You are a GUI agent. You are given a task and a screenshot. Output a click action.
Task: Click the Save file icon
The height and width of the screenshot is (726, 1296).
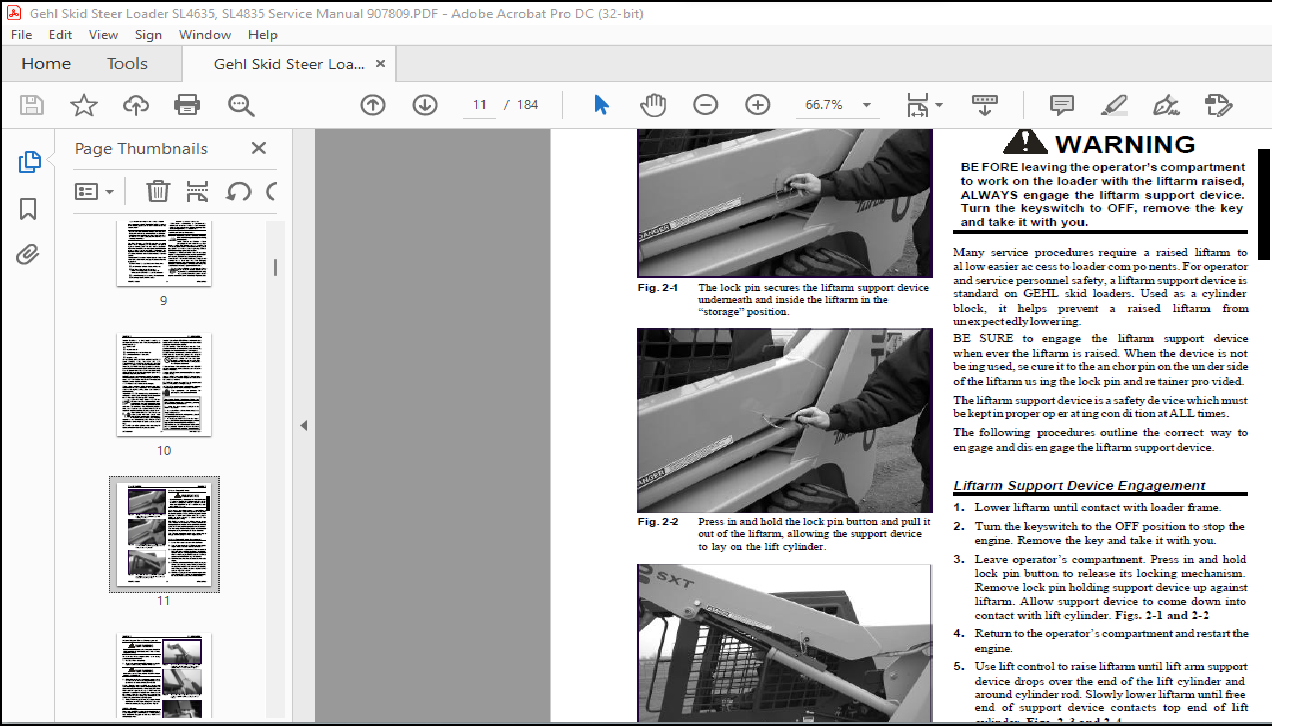click(x=32, y=105)
